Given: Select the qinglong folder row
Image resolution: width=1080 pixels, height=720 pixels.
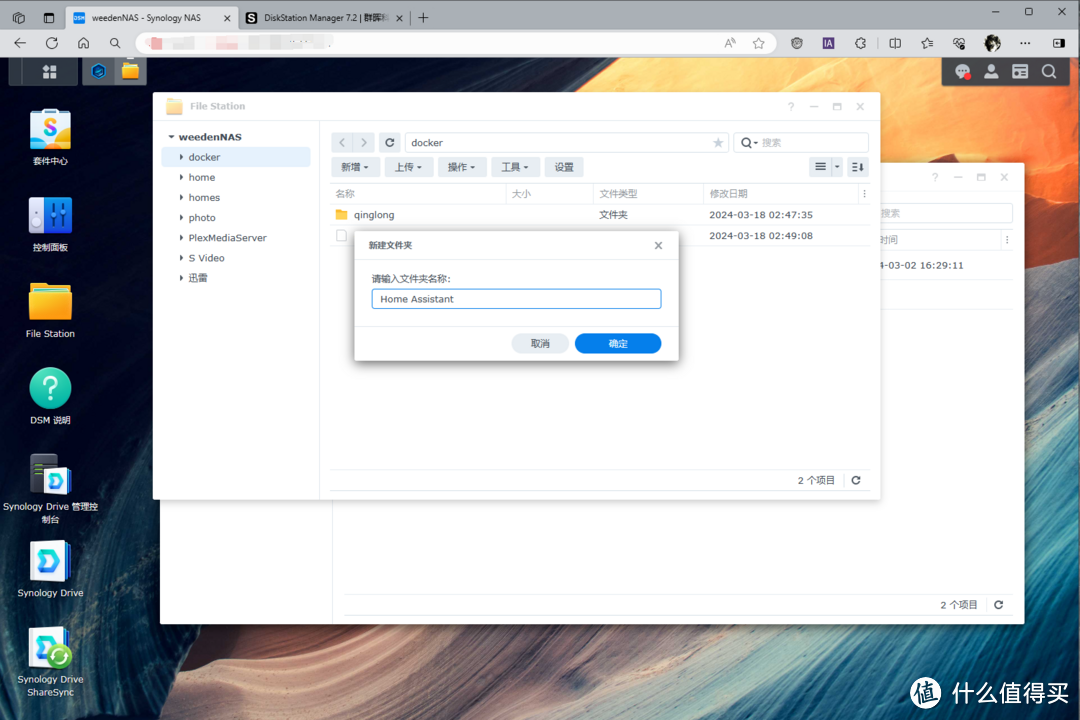Looking at the screenshot, I should (x=599, y=215).
